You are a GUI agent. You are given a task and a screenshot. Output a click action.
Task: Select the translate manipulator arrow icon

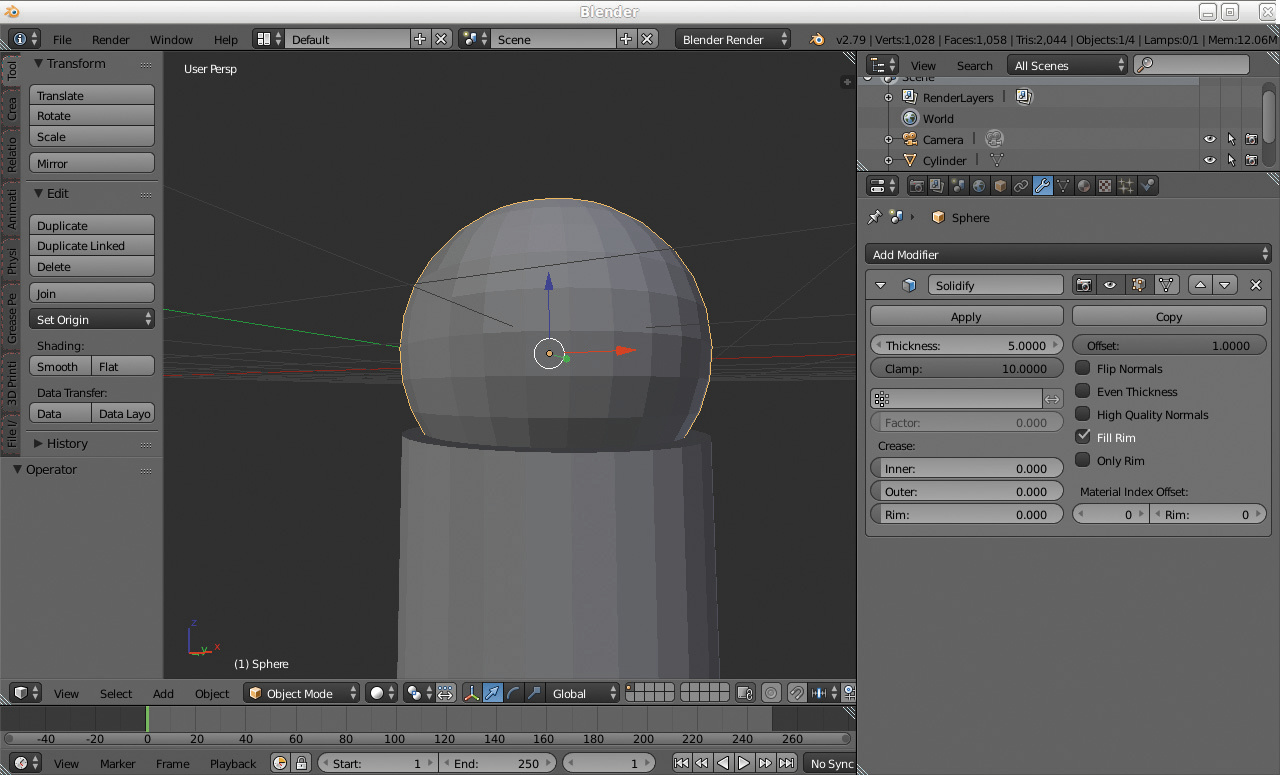coord(492,693)
